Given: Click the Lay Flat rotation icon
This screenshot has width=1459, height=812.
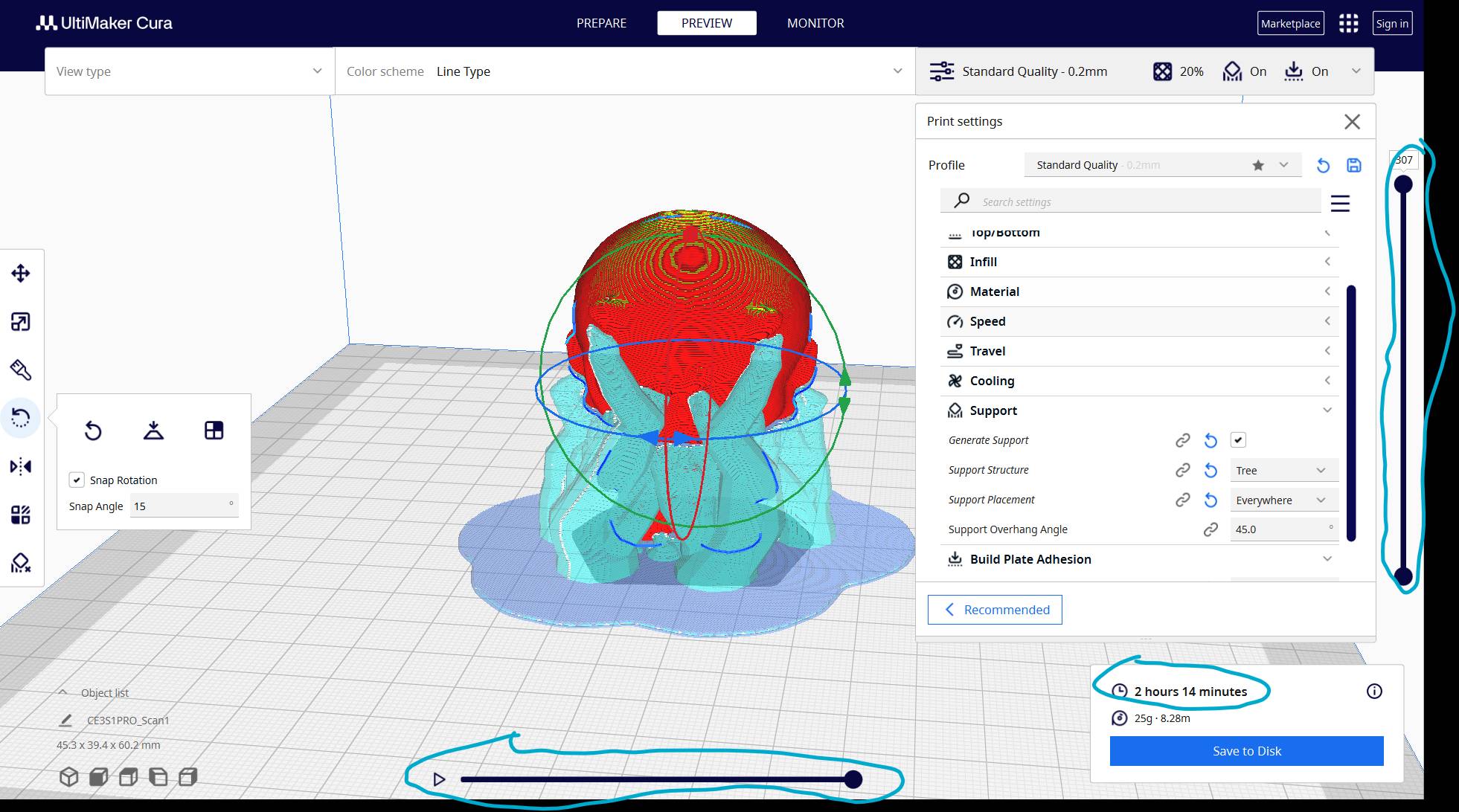Looking at the screenshot, I should [153, 431].
